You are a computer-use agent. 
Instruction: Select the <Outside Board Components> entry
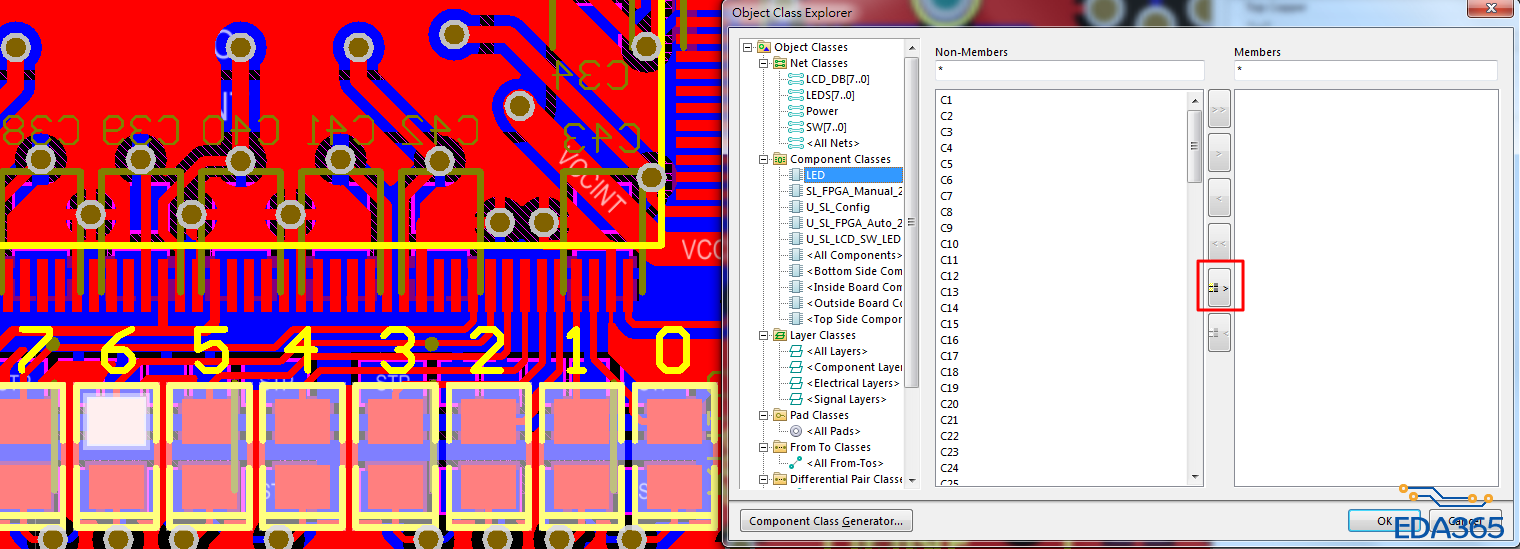pyautogui.click(x=854, y=303)
